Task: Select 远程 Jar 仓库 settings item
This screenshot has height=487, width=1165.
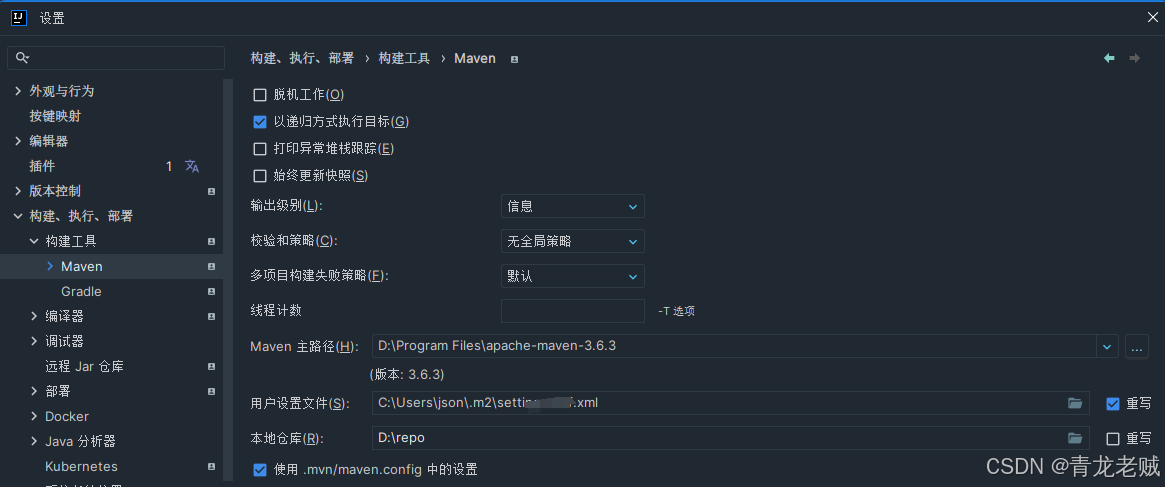Action: tap(84, 367)
